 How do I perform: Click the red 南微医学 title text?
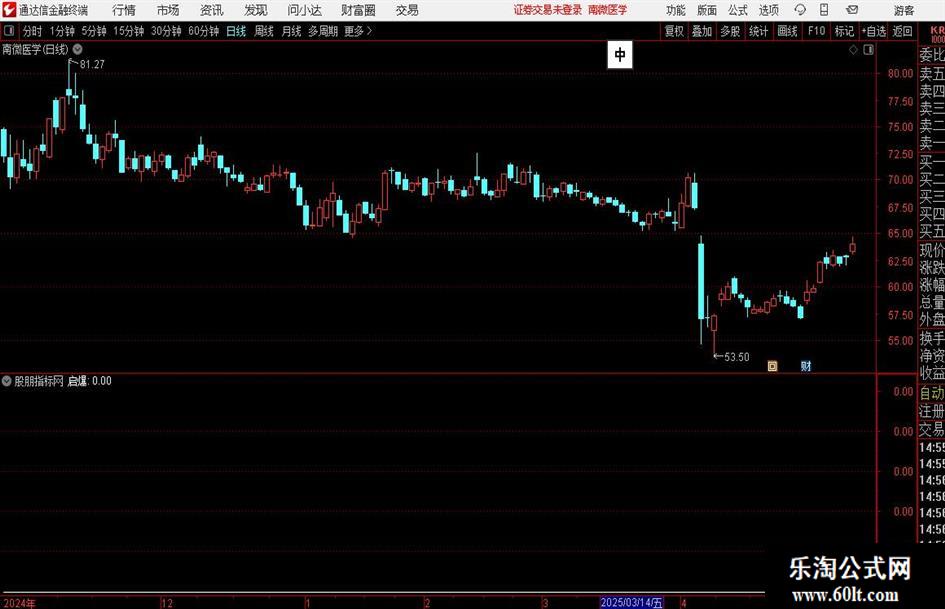[608, 10]
